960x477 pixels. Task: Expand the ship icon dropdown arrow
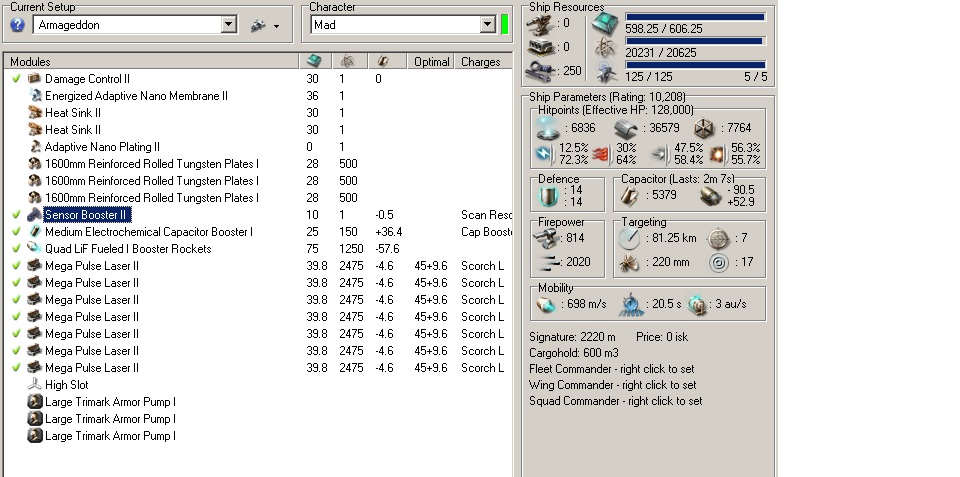pos(276,26)
